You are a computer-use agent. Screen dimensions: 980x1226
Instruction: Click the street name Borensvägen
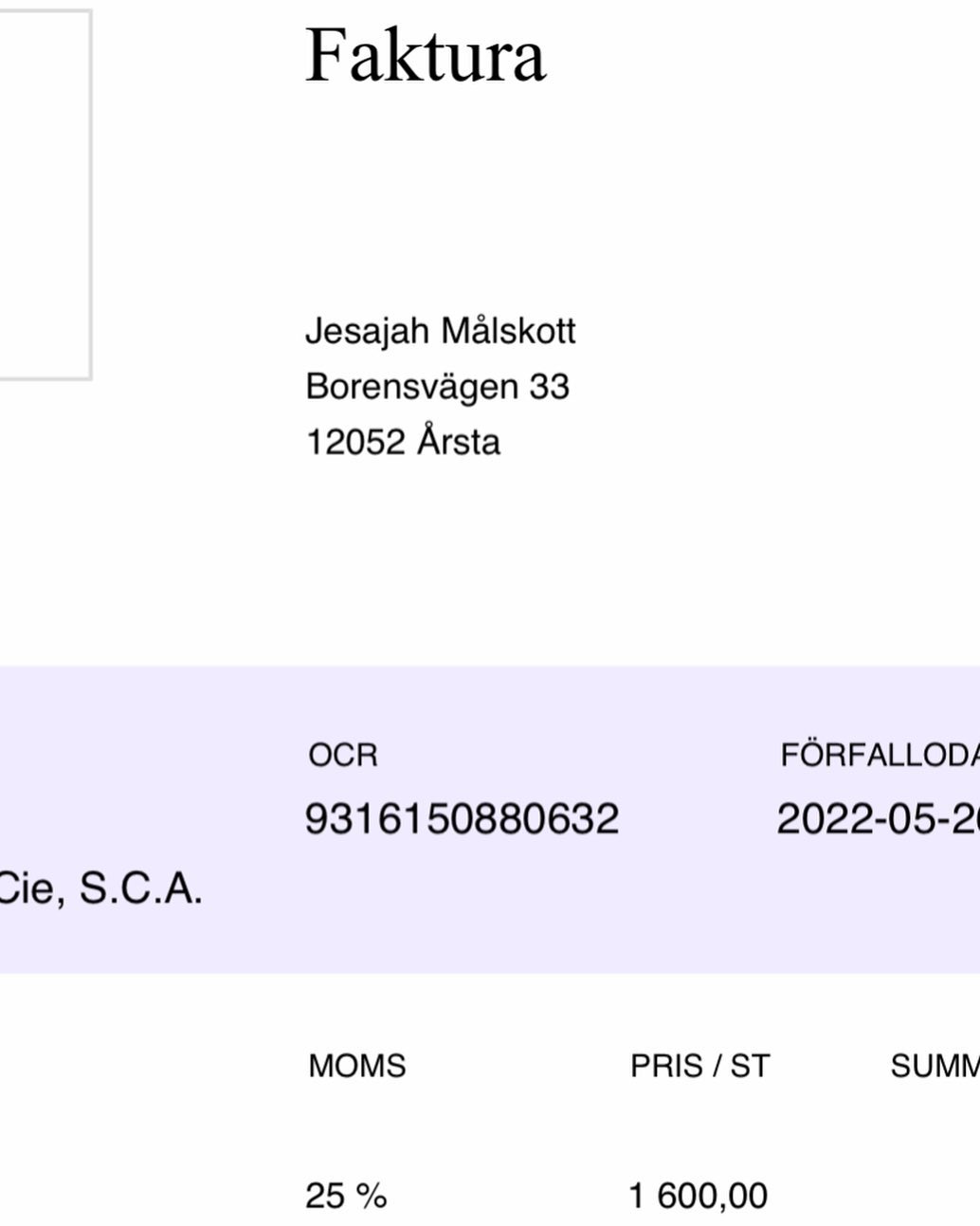pos(411,387)
